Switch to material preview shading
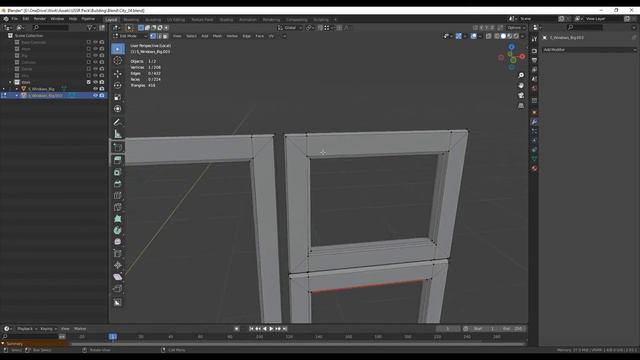 509,36
